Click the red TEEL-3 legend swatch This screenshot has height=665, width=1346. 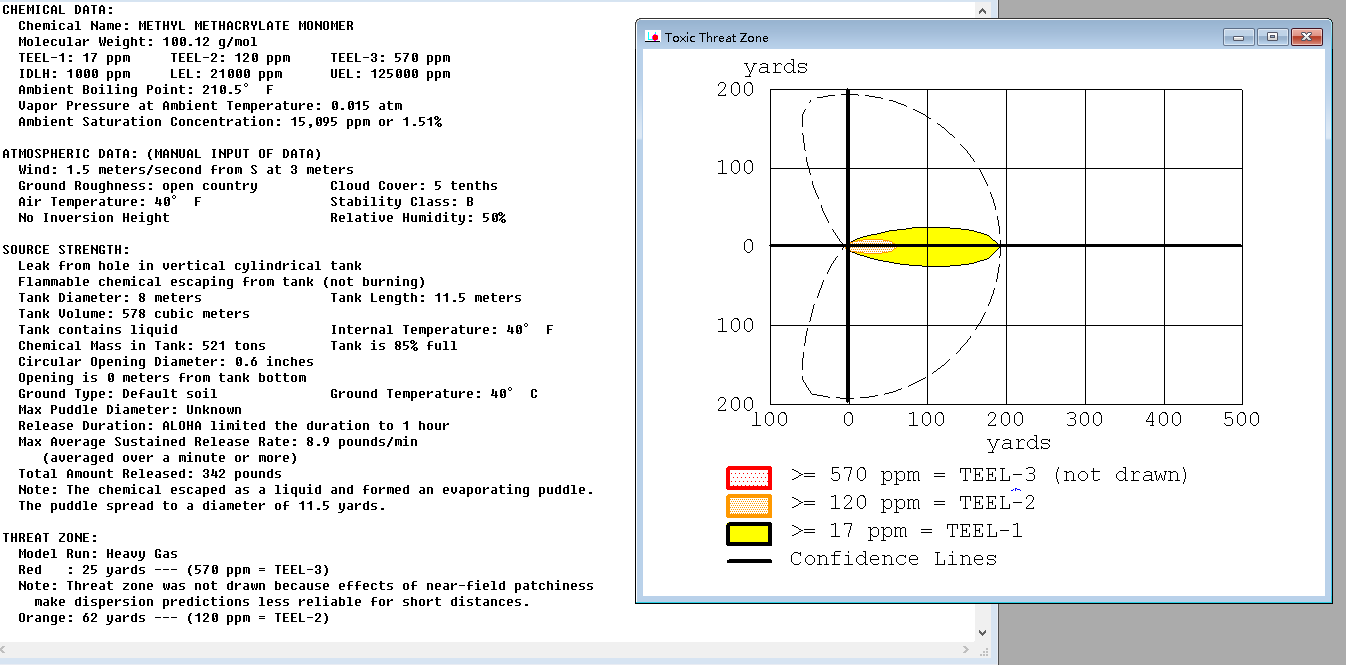(749, 478)
